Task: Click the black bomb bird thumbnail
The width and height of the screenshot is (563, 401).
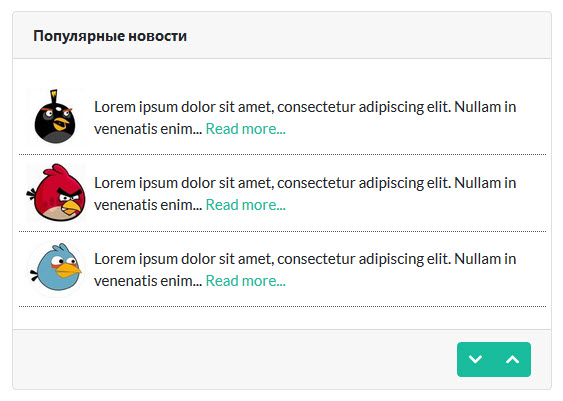Action: point(56,117)
